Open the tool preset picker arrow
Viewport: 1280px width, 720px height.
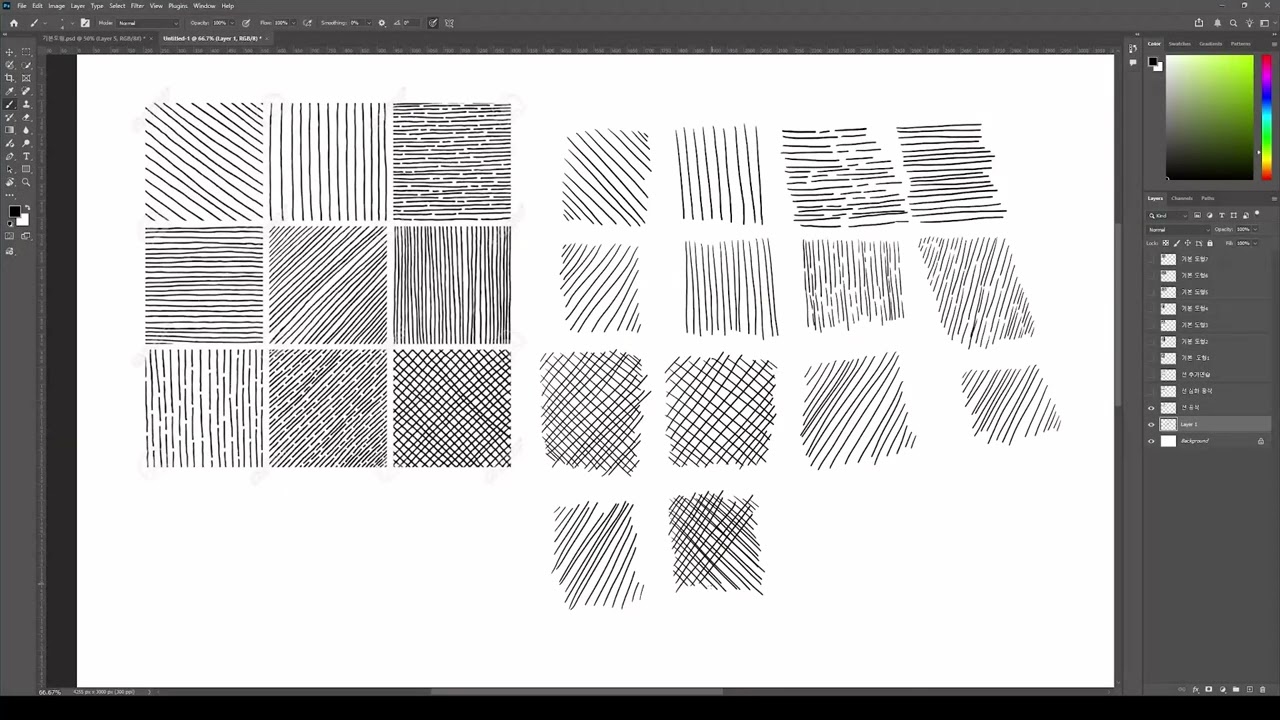45,22
